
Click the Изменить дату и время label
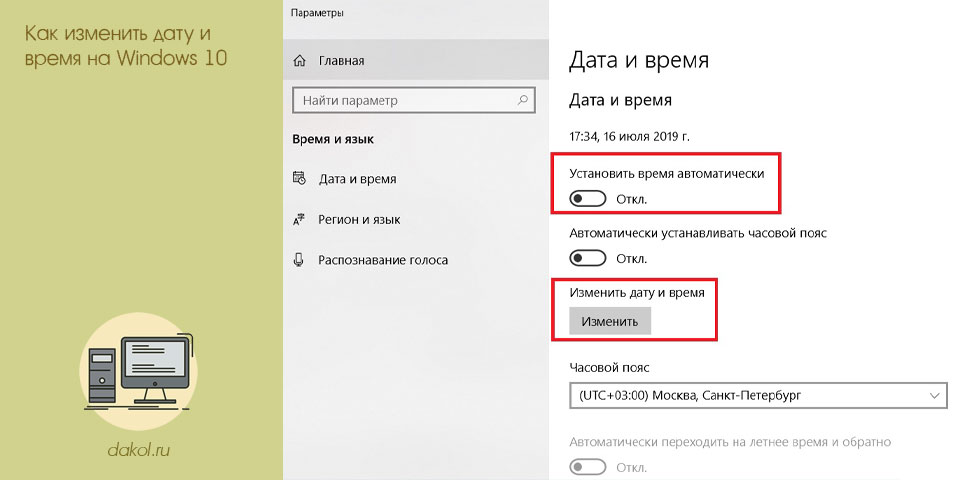[637, 293]
